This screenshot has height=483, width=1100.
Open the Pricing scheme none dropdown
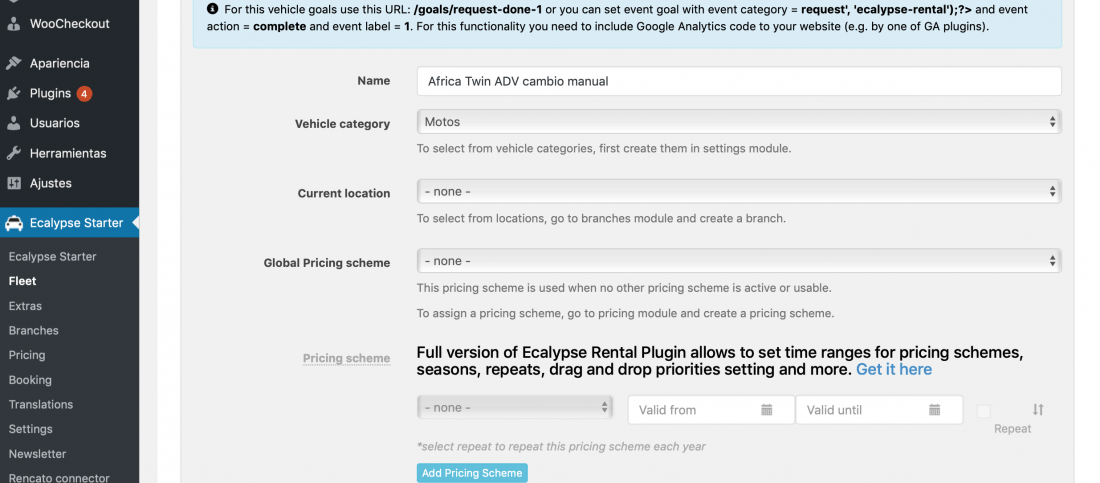pos(514,407)
